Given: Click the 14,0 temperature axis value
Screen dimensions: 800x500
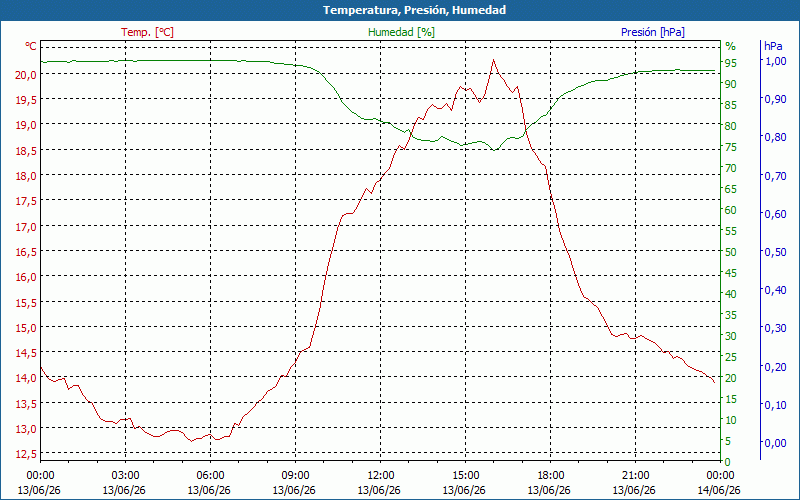Looking at the screenshot, I should 27,378.
